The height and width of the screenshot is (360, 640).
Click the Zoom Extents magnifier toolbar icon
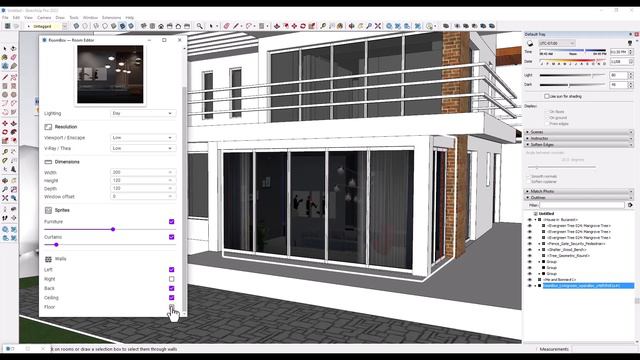pos(199,26)
